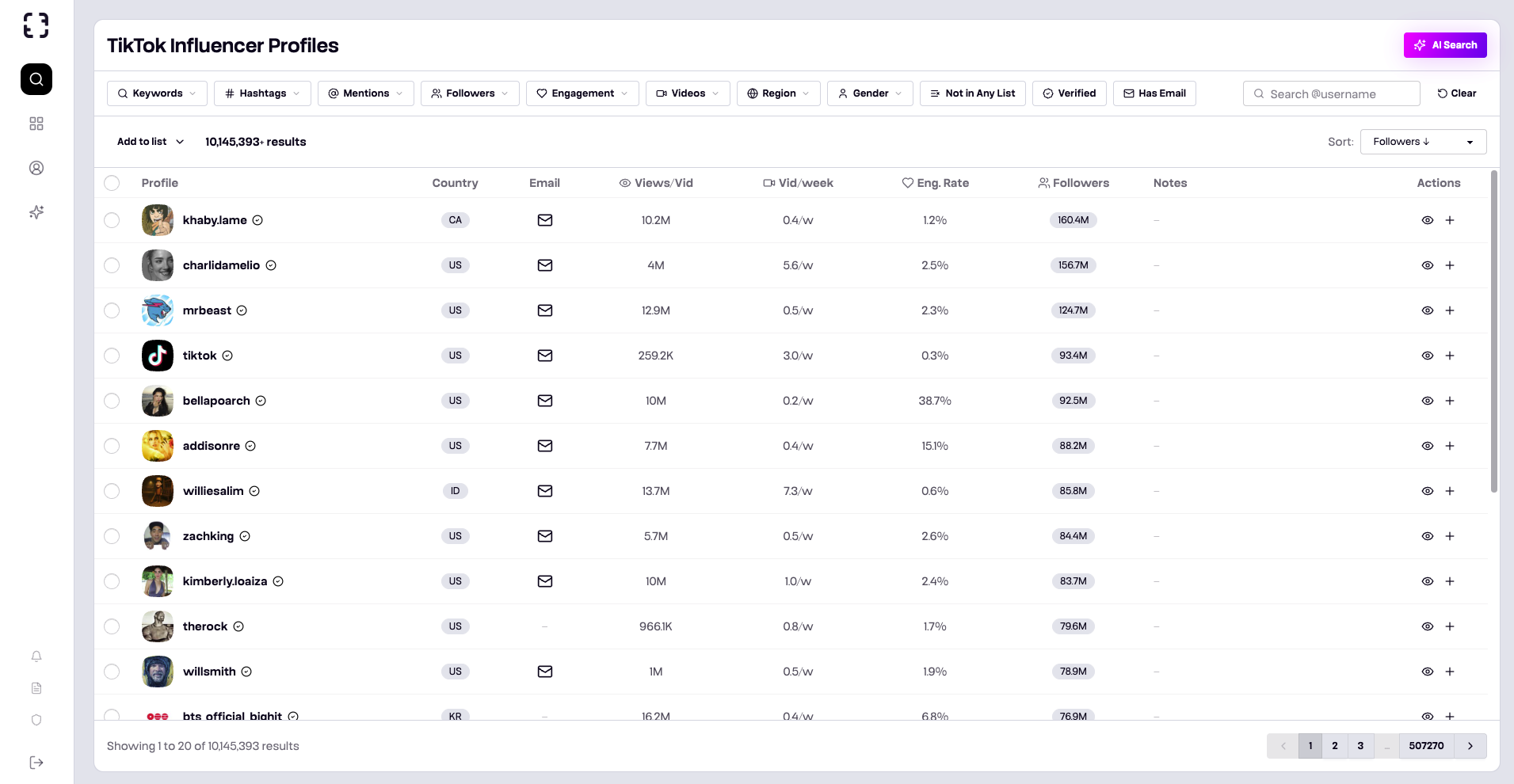Open the dashboard grid icon in sidebar

pyautogui.click(x=36, y=124)
